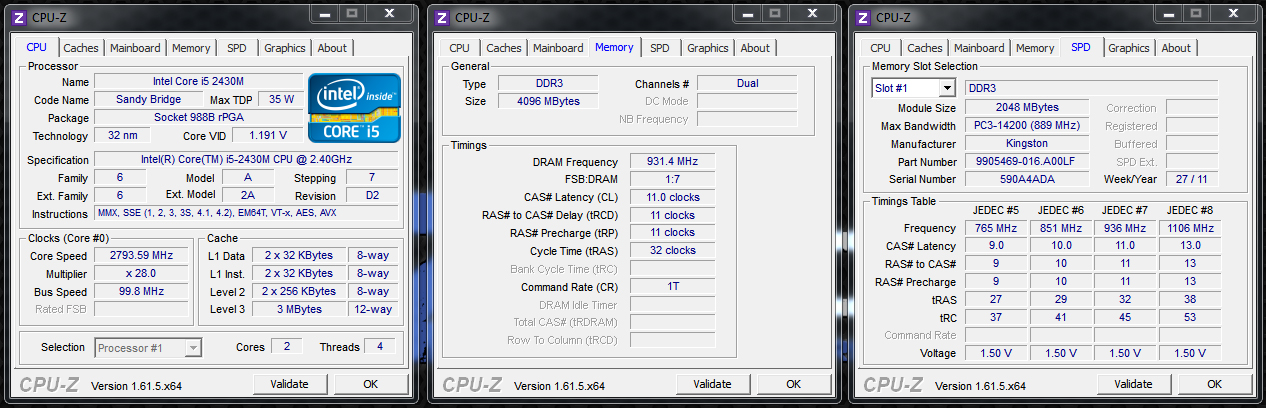This screenshot has width=1266, height=408.
Task: Click the Max TDP value 35 W
Action: (x=282, y=100)
